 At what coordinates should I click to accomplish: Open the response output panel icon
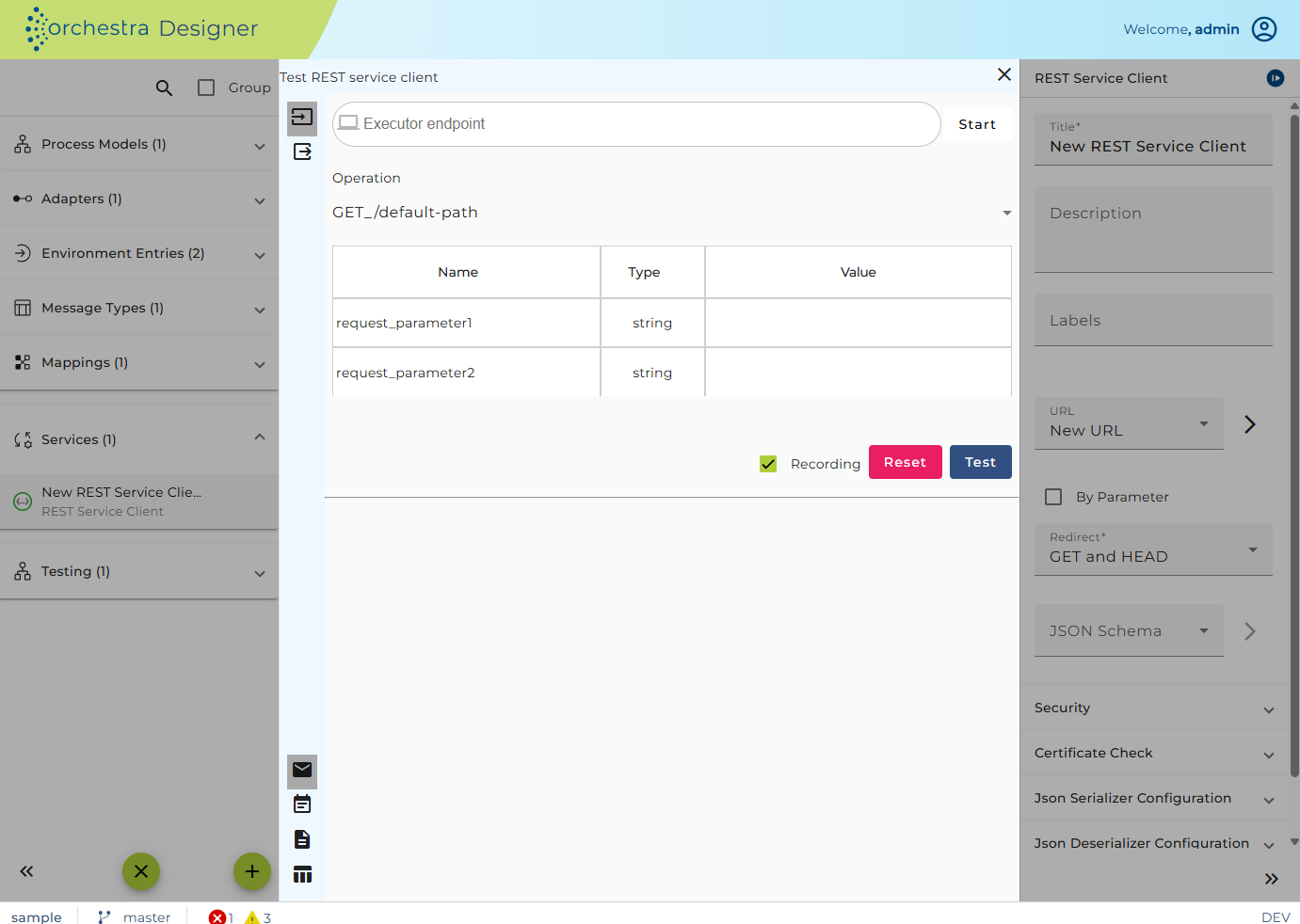coord(302,151)
